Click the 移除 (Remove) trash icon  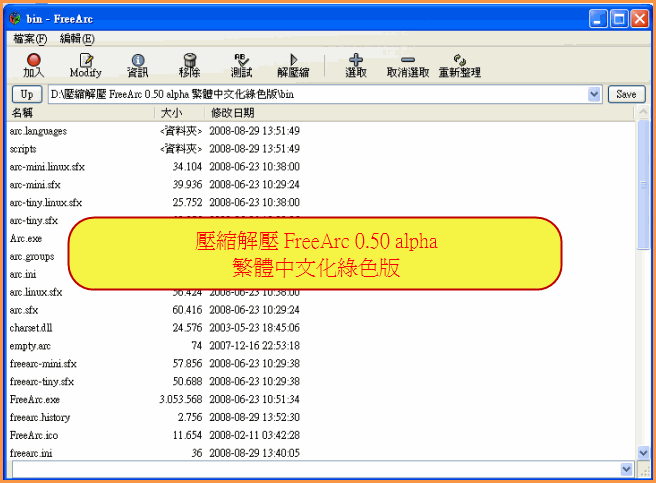coord(189,61)
